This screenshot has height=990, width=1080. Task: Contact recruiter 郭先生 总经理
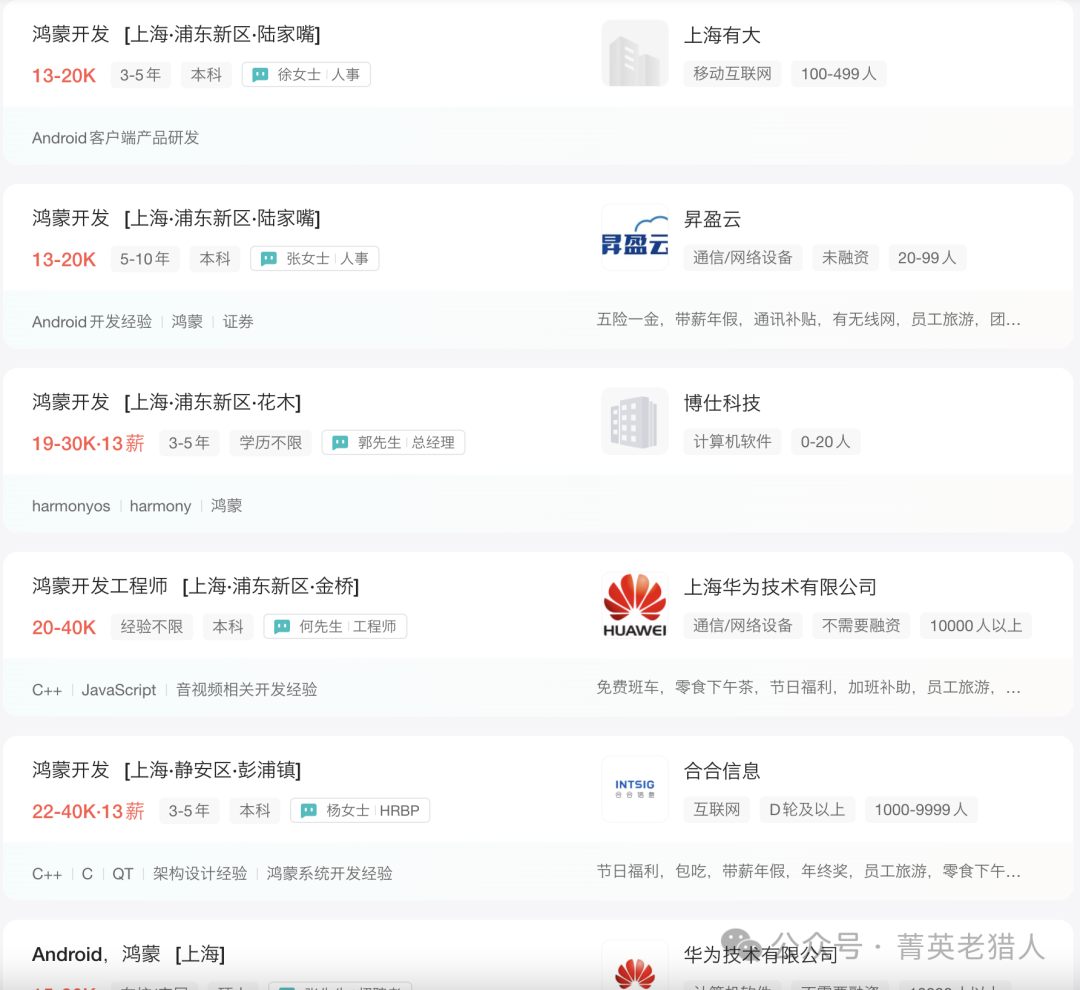(x=393, y=442)
